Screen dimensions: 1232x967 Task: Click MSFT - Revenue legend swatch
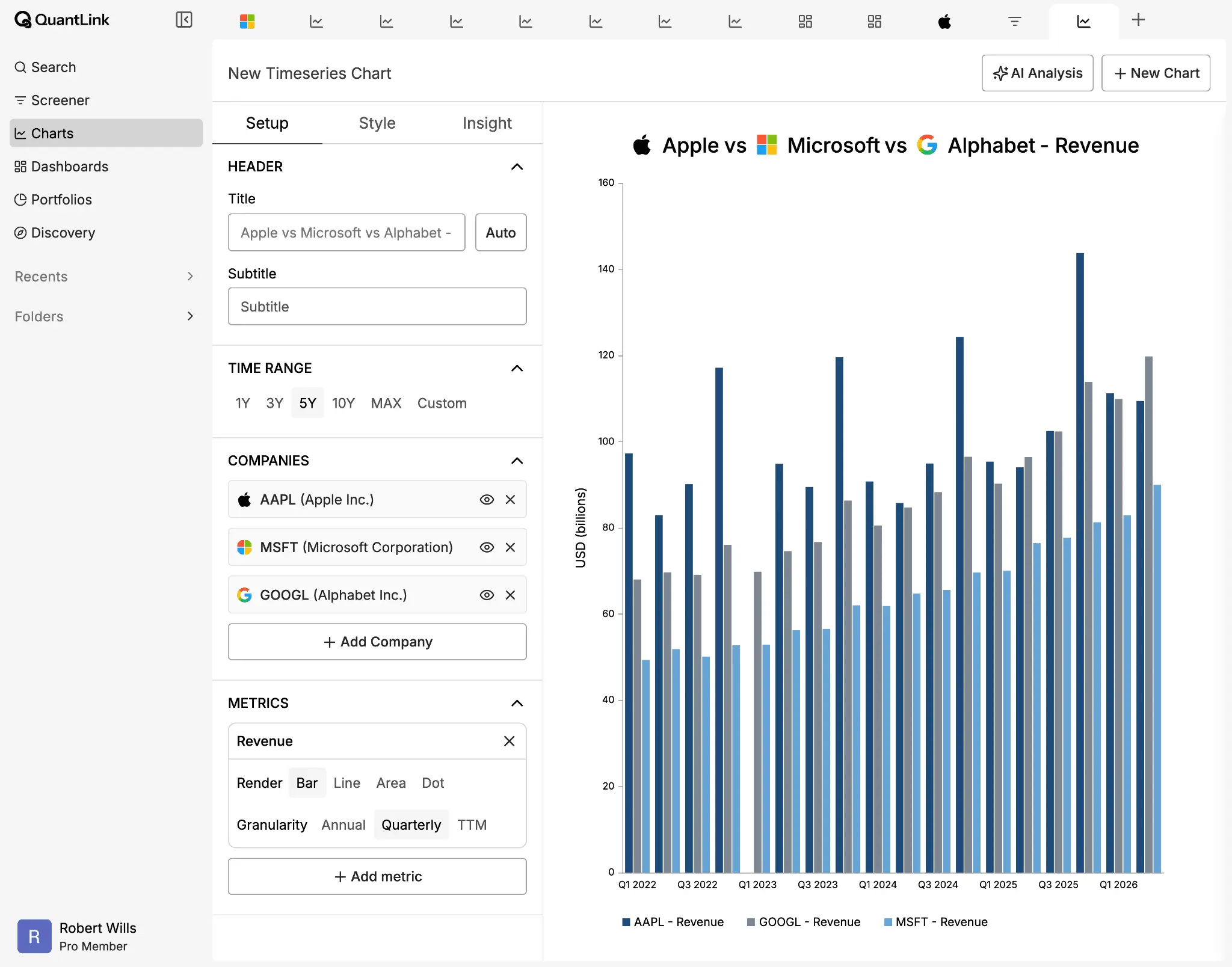pos(888,922)
